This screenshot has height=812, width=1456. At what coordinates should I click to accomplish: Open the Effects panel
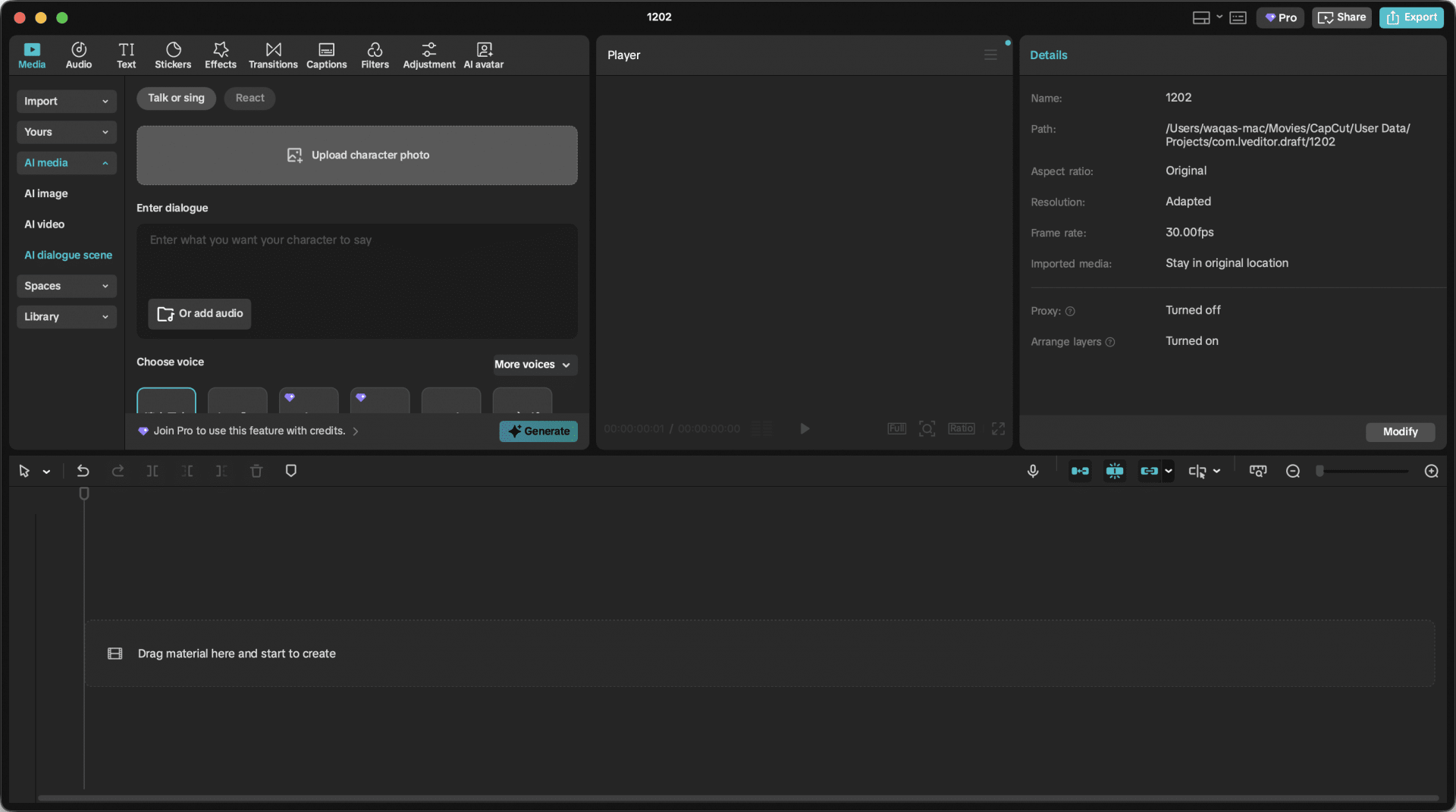220,55
